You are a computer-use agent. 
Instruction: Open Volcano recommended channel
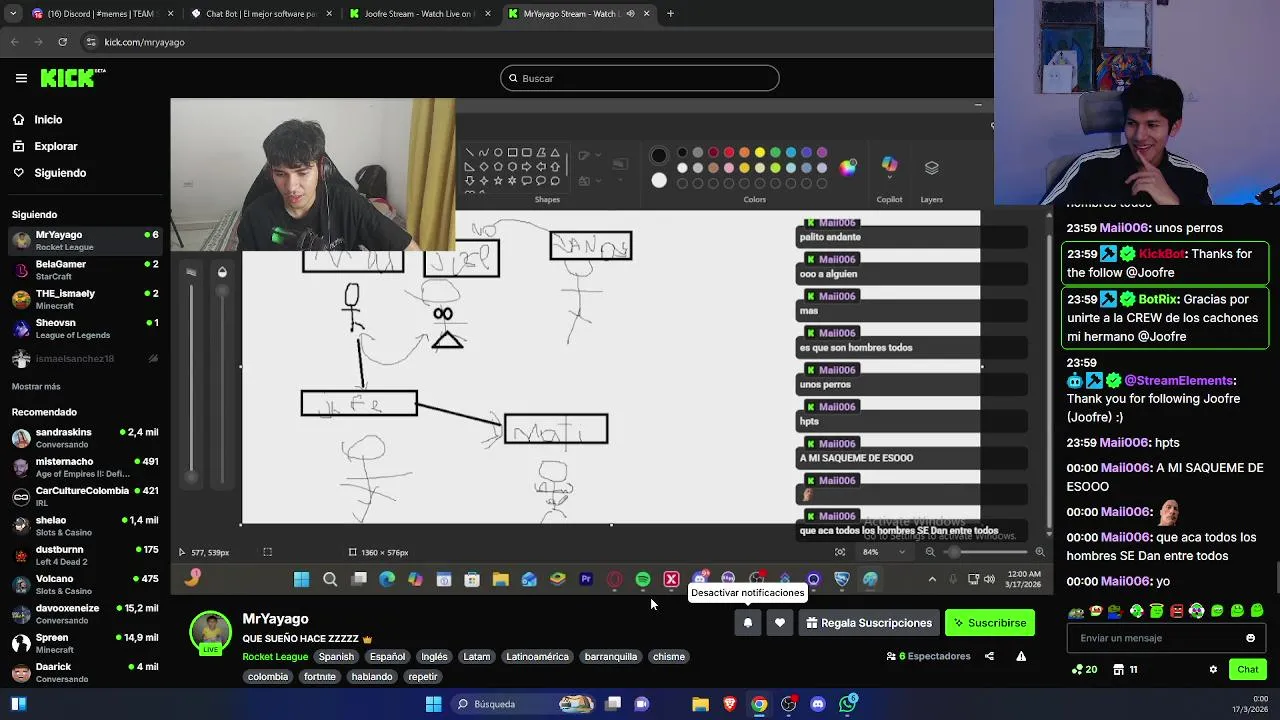click(x=85, y=584)
